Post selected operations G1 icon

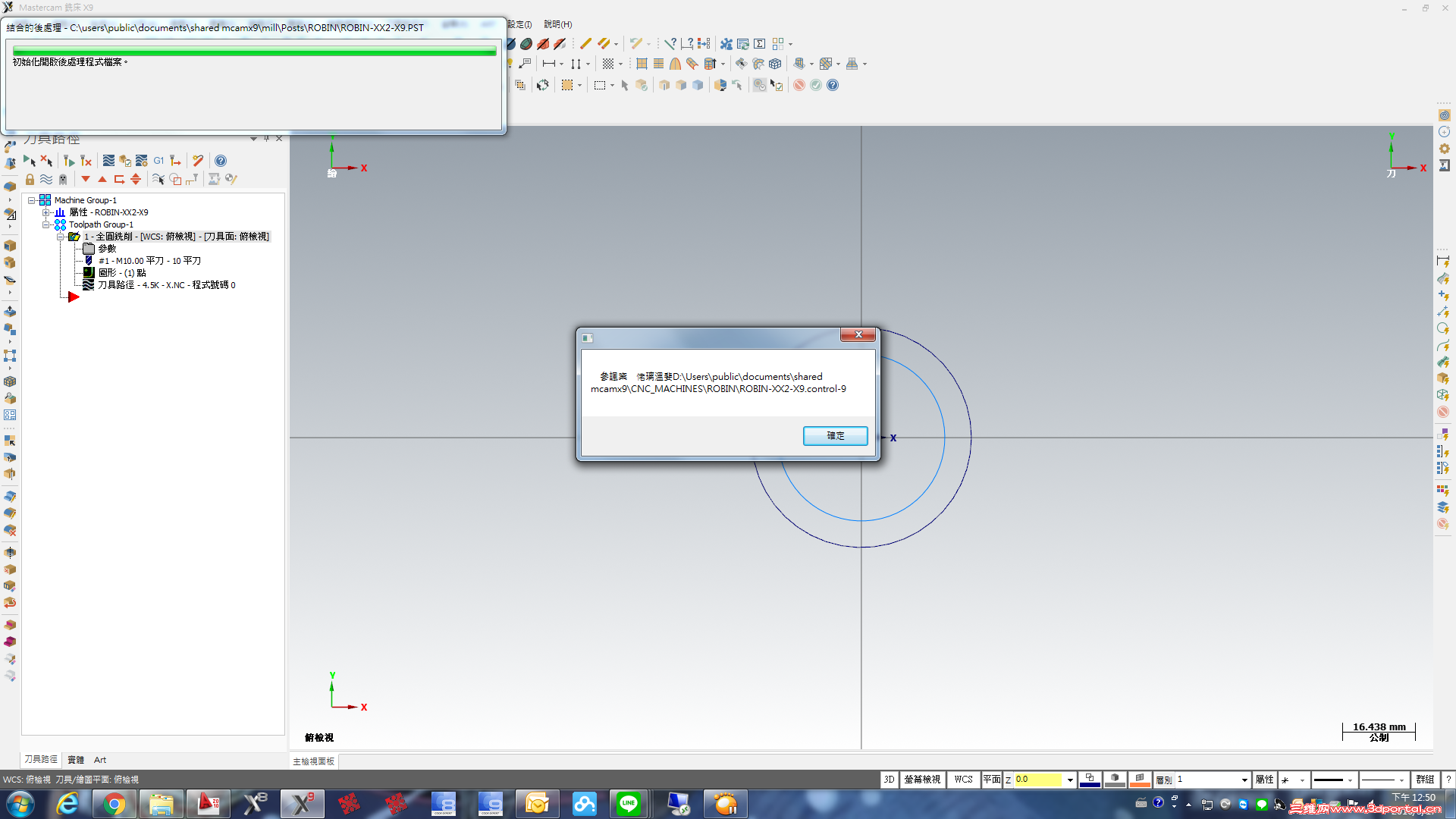click(x=158, y=161)
